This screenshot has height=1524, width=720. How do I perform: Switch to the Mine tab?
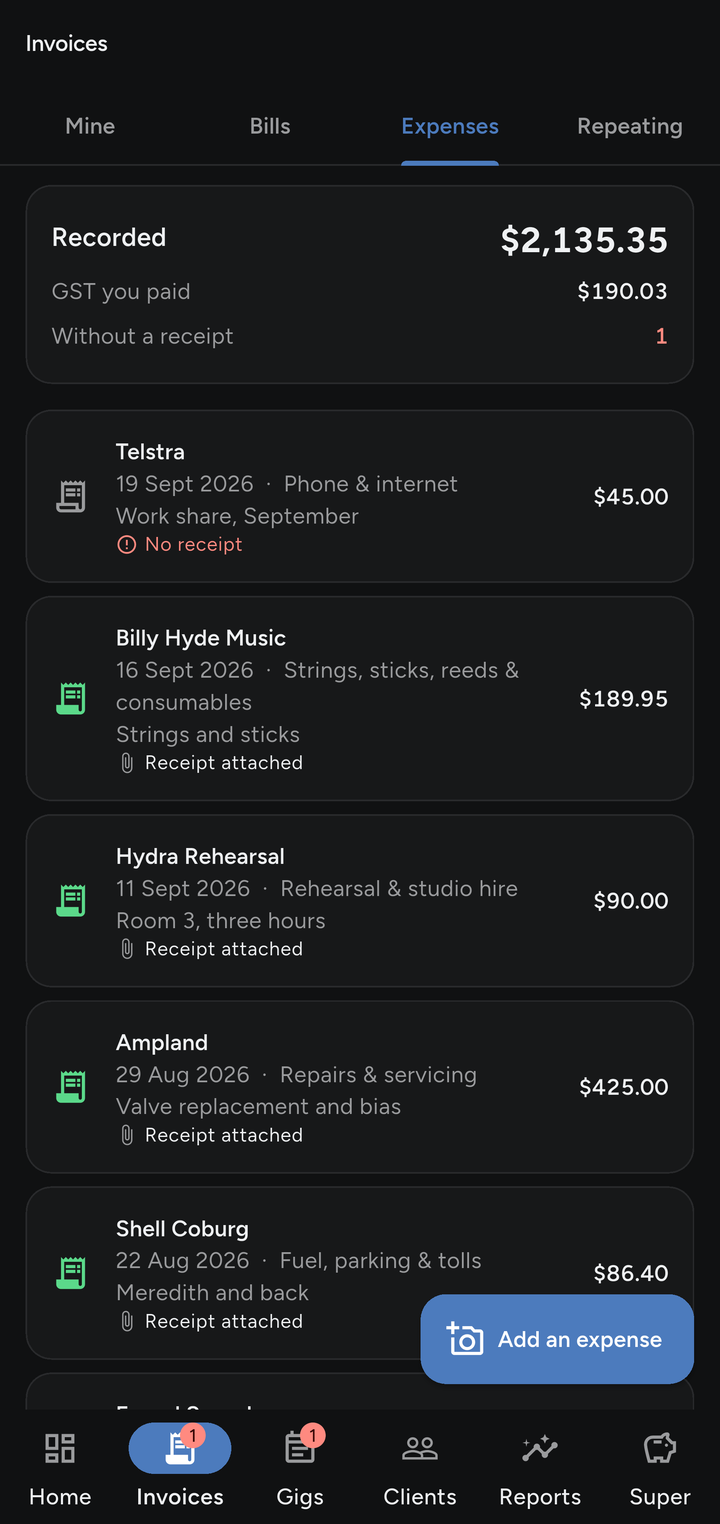point(90,127)
